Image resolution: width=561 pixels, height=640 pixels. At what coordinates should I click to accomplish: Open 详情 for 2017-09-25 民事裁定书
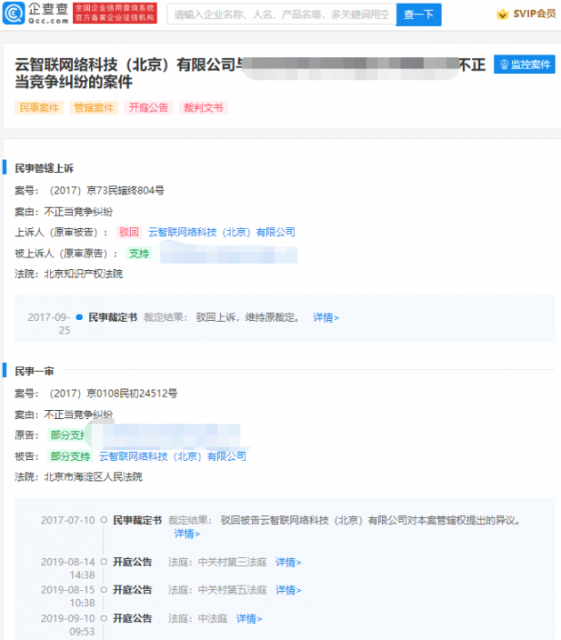(326, 318)
